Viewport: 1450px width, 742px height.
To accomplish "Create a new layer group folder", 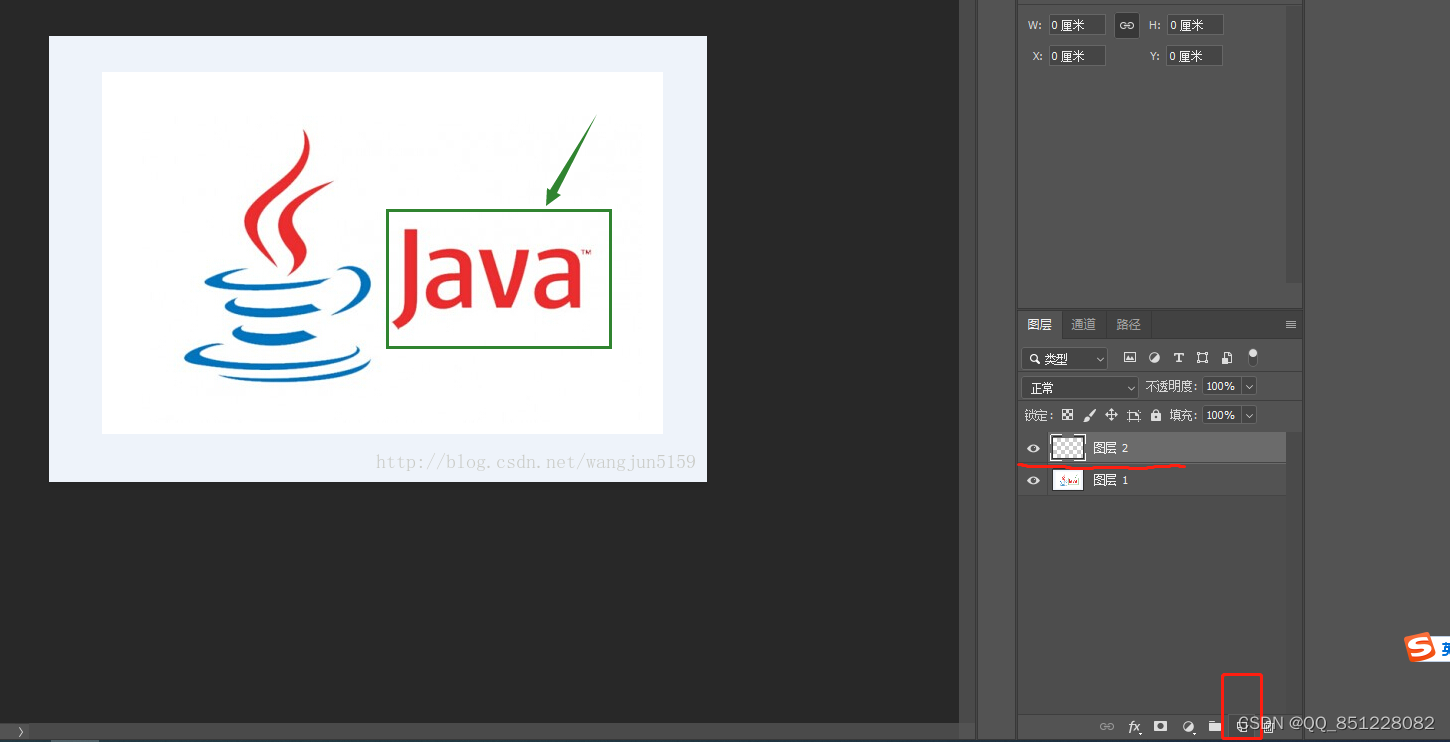I will click(1215, 727).
